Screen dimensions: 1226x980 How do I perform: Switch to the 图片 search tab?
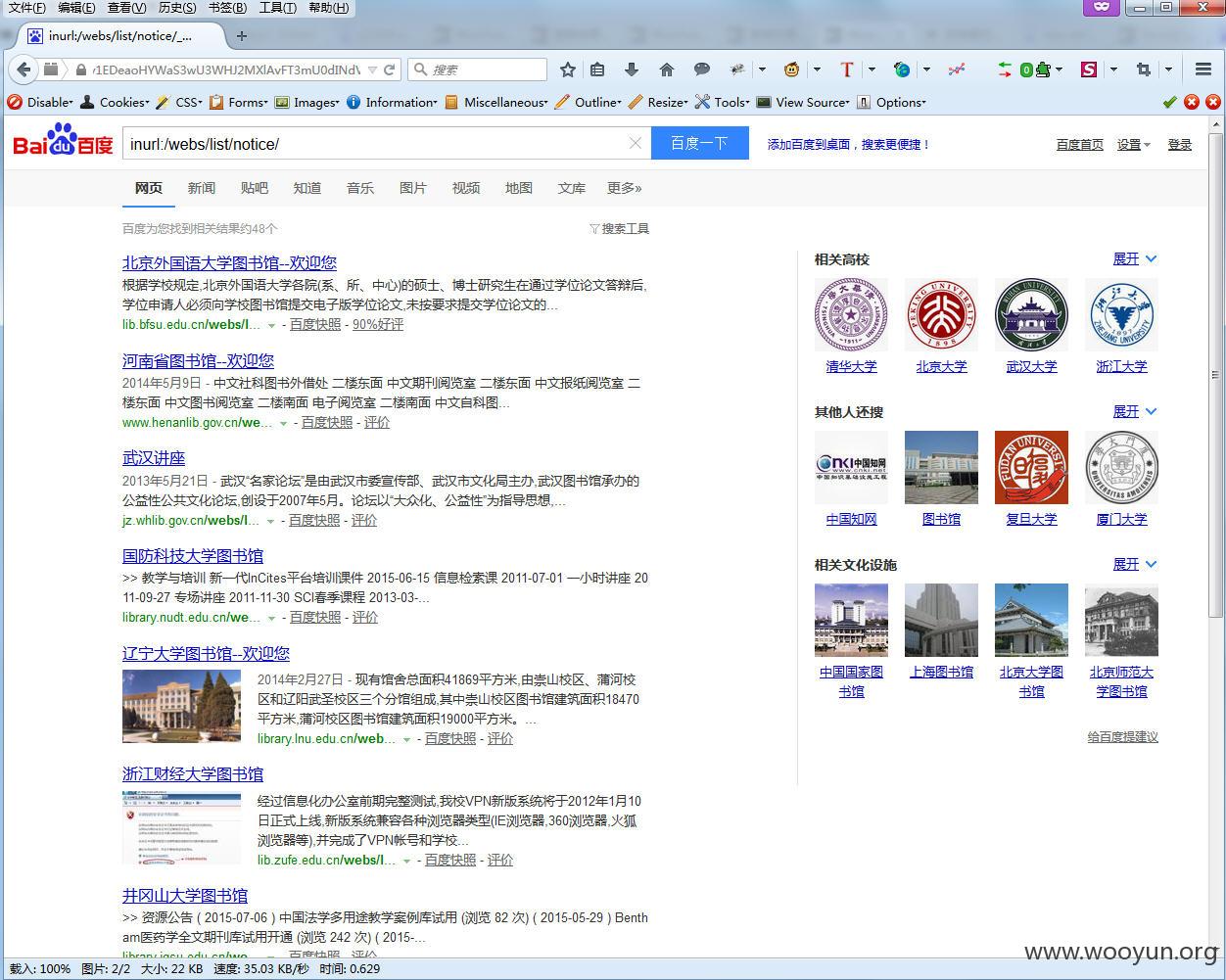coord(413,188)
